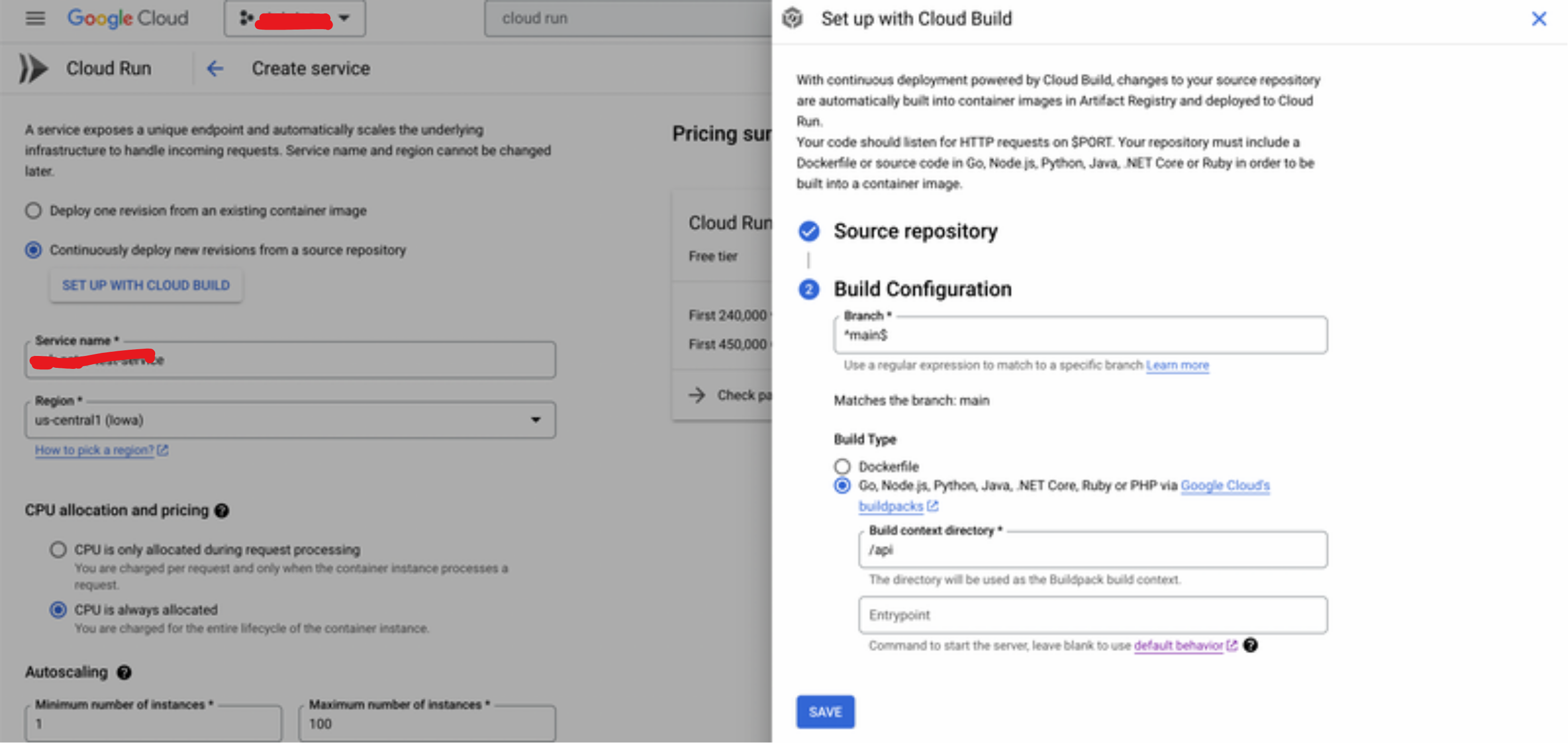Close the Set up with Cloud Build panel
1568x743 pixels.
tap(1538, 19)
